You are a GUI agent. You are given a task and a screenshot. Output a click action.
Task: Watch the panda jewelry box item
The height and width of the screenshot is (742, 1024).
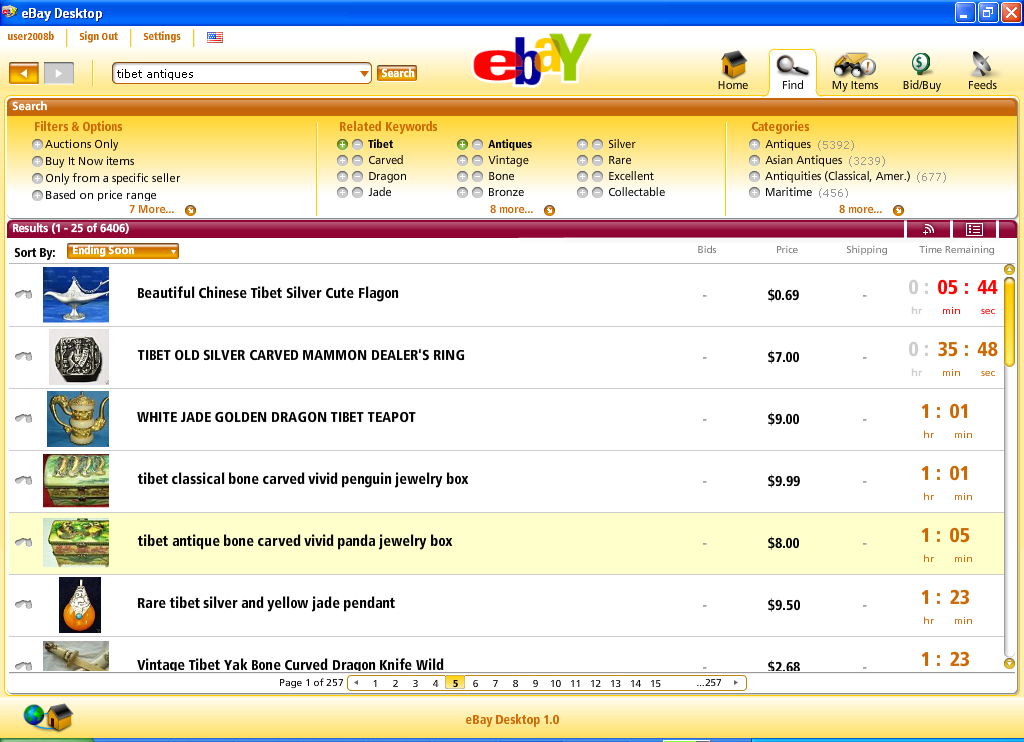coord(24,542)
